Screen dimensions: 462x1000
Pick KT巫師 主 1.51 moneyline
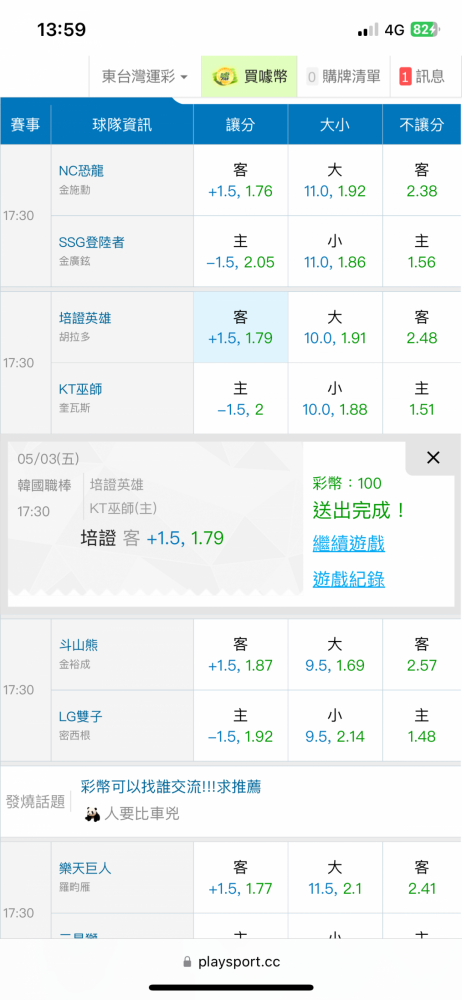422,398
